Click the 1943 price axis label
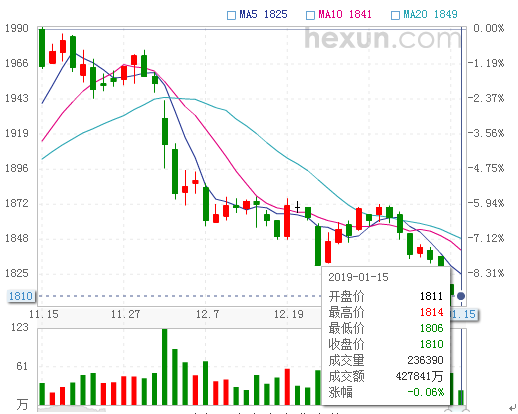 (x=17, y=98)
